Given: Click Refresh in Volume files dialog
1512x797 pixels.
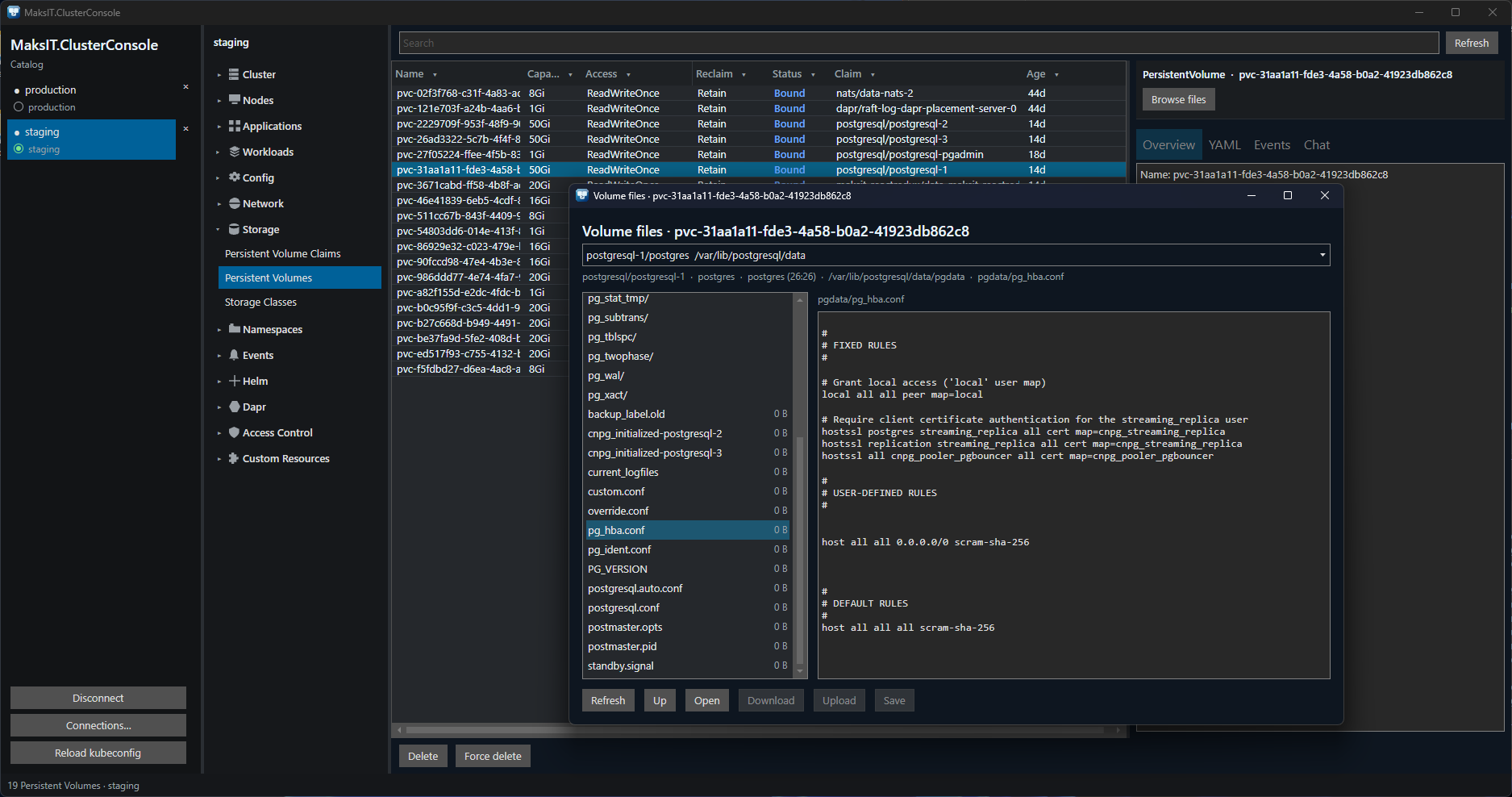Looking at the screenshot, I should pos(608,700).
